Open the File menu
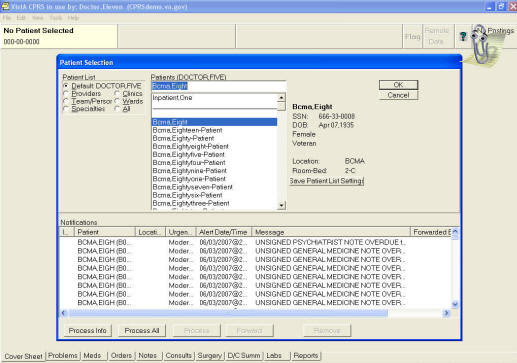The width and height of the screenshot is (517, 363). pyautogui.click(x=7, y=18)
